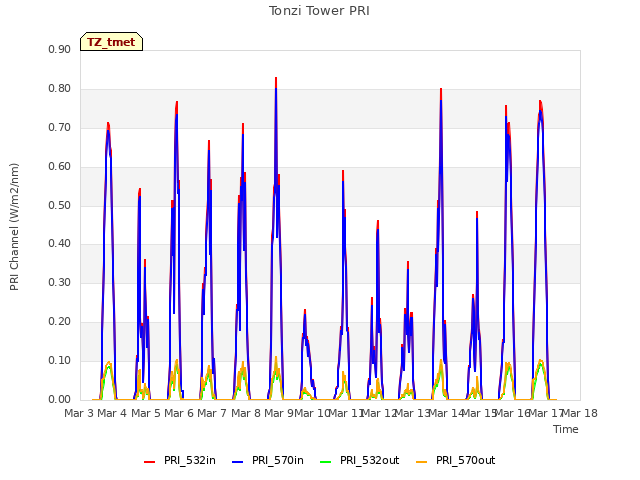Click the 0.80 y-axis tick label
This screenshot has height=480, width=640.
click(x=60, y=89)
